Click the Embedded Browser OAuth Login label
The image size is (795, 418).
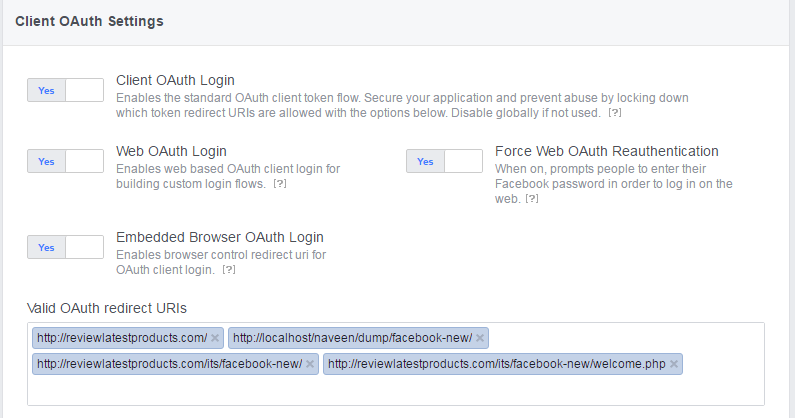[x=220, y=237]
